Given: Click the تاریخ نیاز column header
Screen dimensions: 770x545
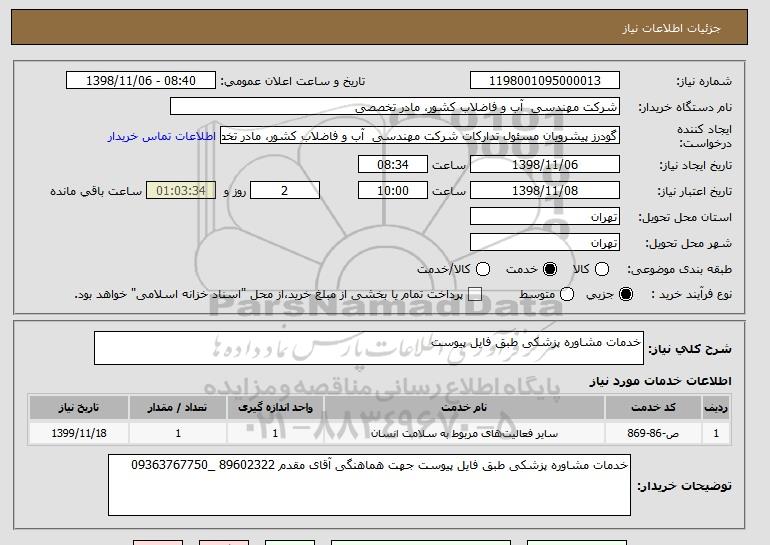Looking at the screenshot, I should pos(79,408).
